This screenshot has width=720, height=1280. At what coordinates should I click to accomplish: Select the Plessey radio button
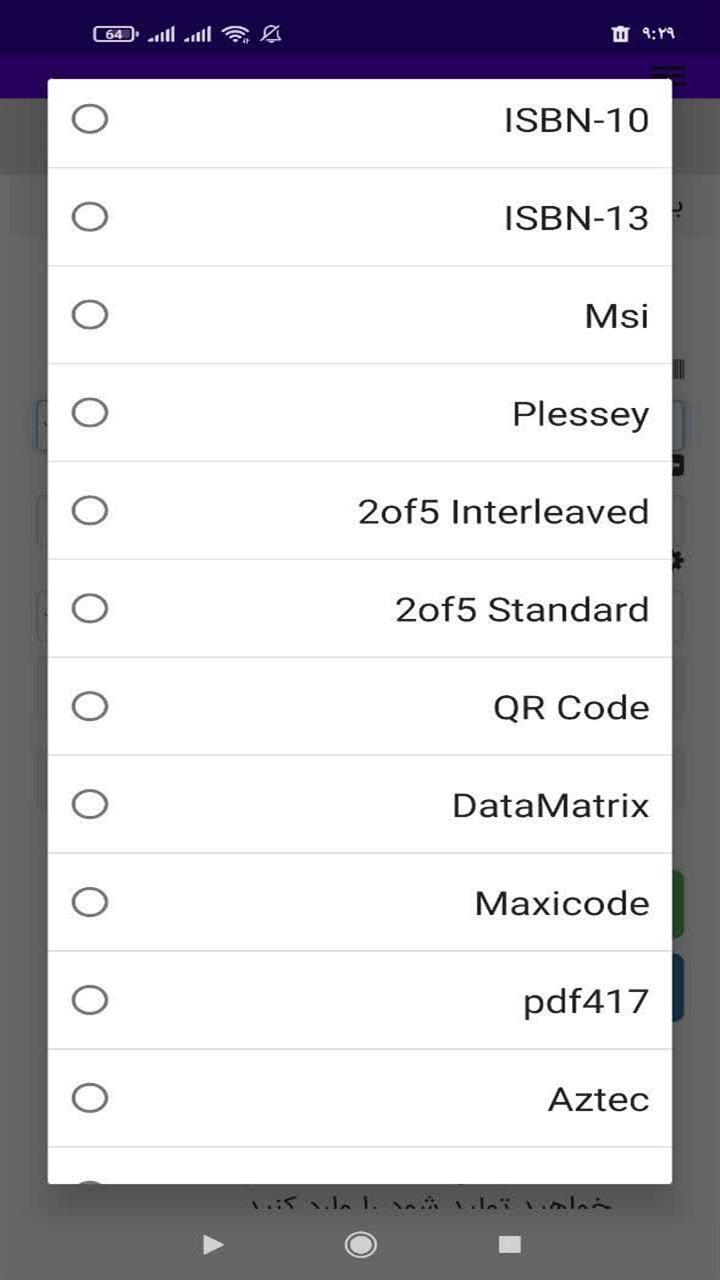tap(90, 413)
